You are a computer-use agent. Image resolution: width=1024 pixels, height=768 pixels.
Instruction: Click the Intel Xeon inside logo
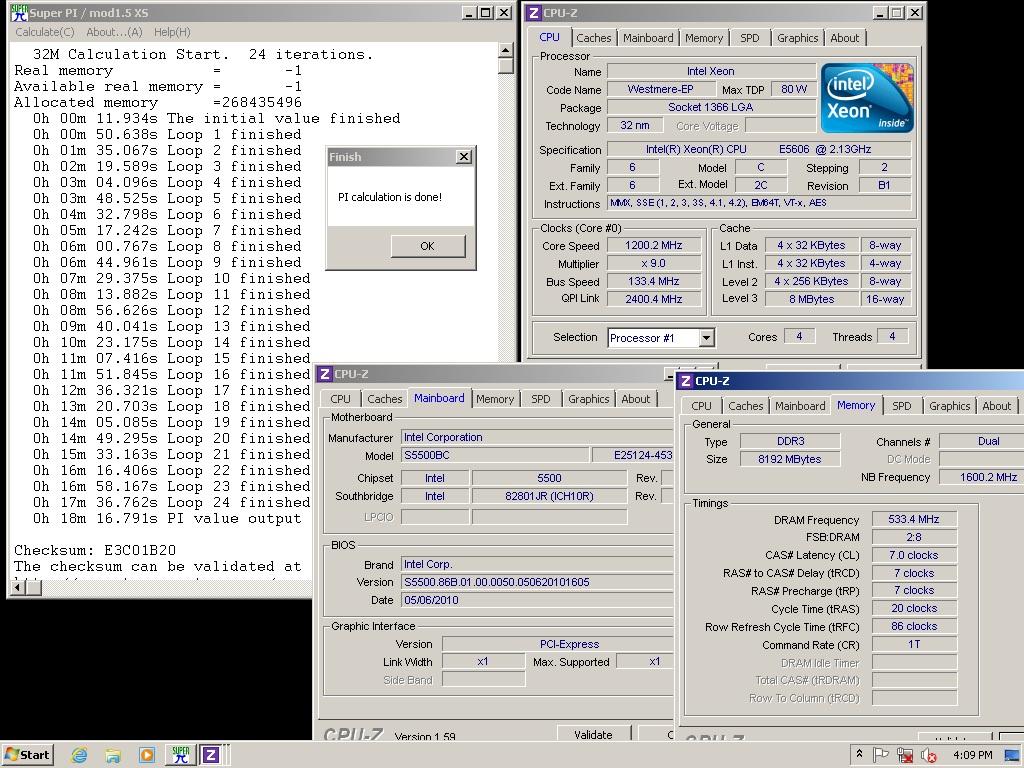[x=867, y=98]
